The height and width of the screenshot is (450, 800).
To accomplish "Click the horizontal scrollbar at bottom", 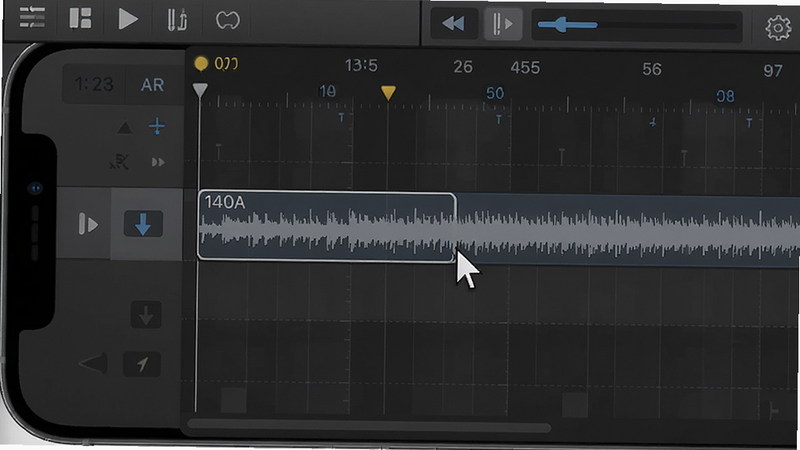I will point(368,425).
